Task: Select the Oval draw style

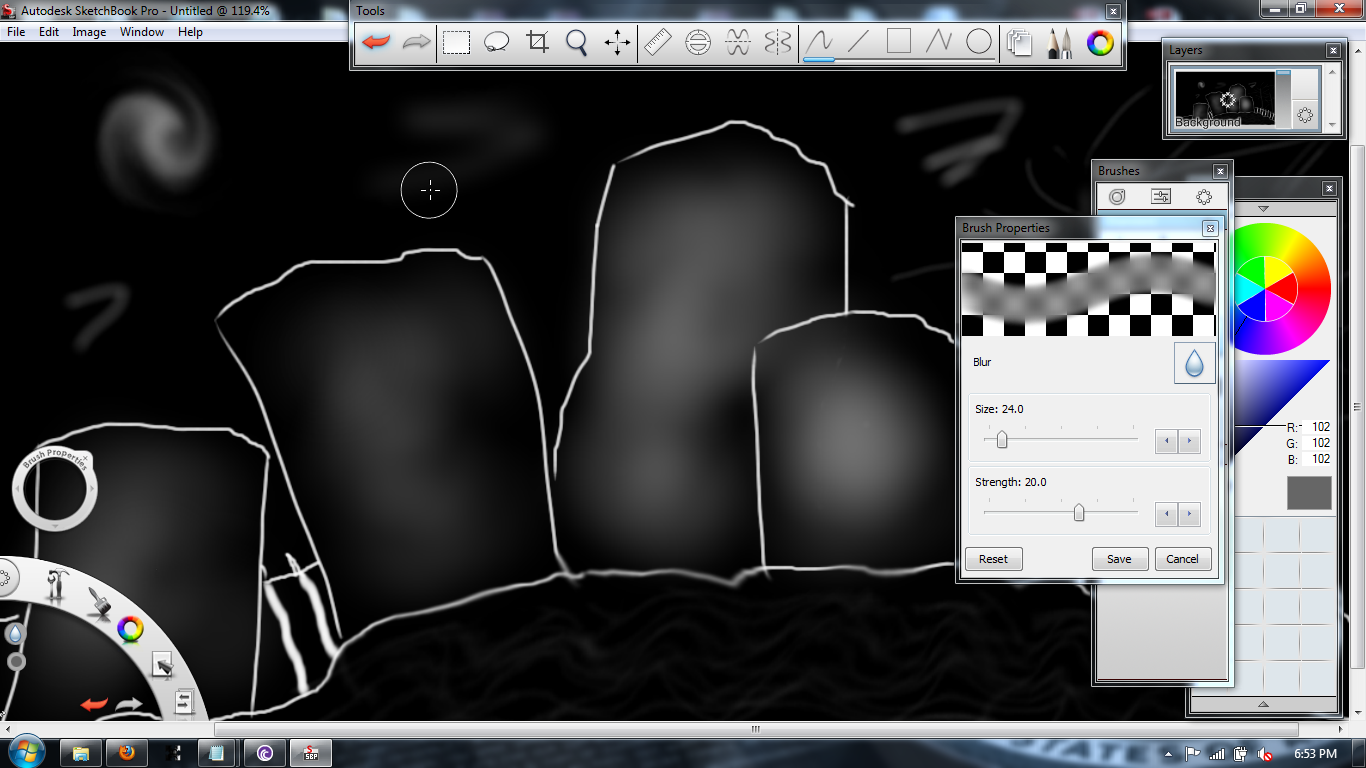Action: pos(979,42)
